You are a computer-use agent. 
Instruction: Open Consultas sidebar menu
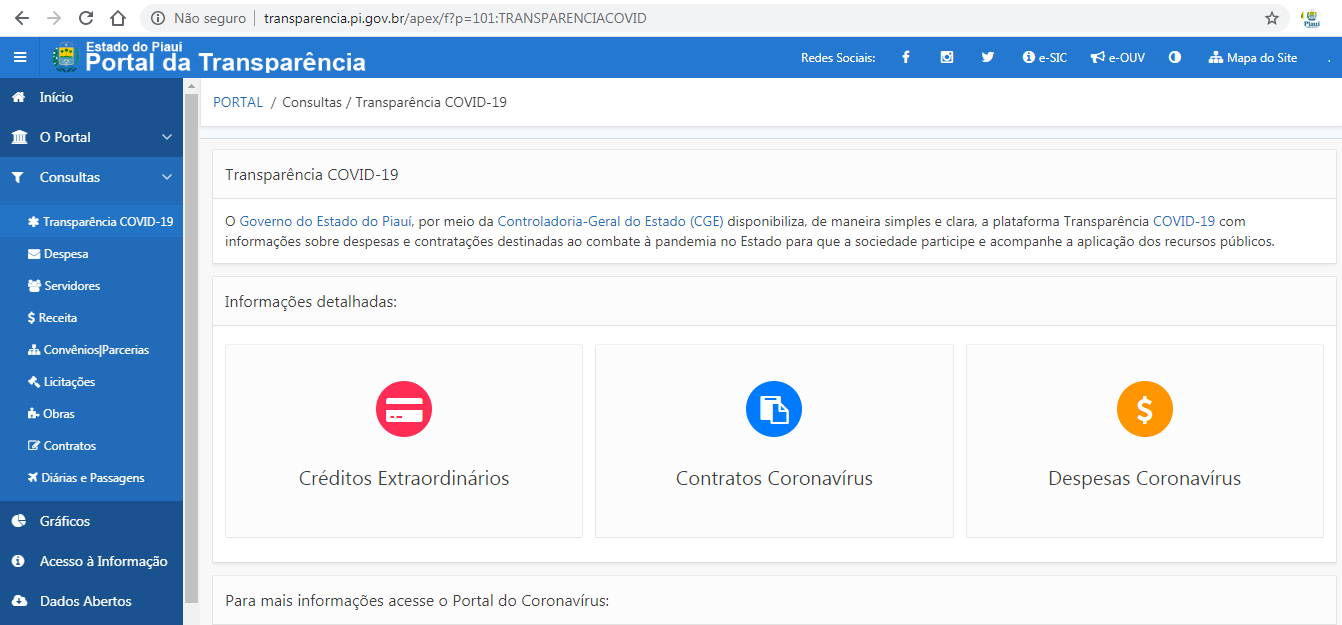coord(70,177)
